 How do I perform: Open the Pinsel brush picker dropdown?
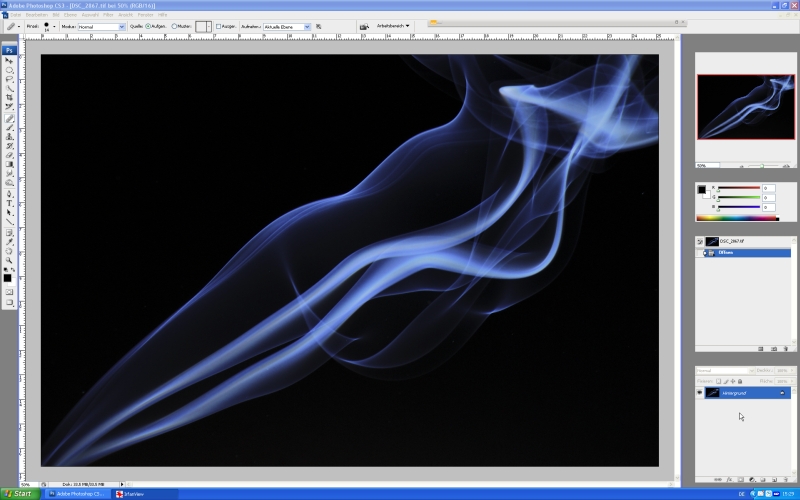(54, 27)
